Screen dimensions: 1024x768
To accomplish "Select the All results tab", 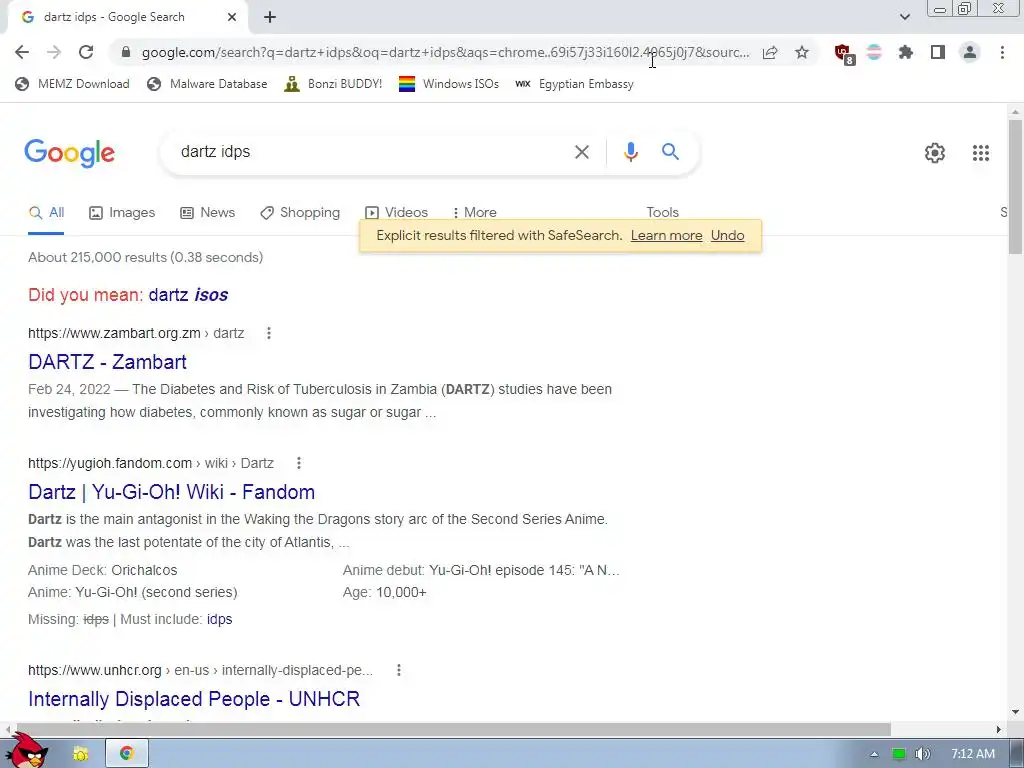I will click(46, 213).
